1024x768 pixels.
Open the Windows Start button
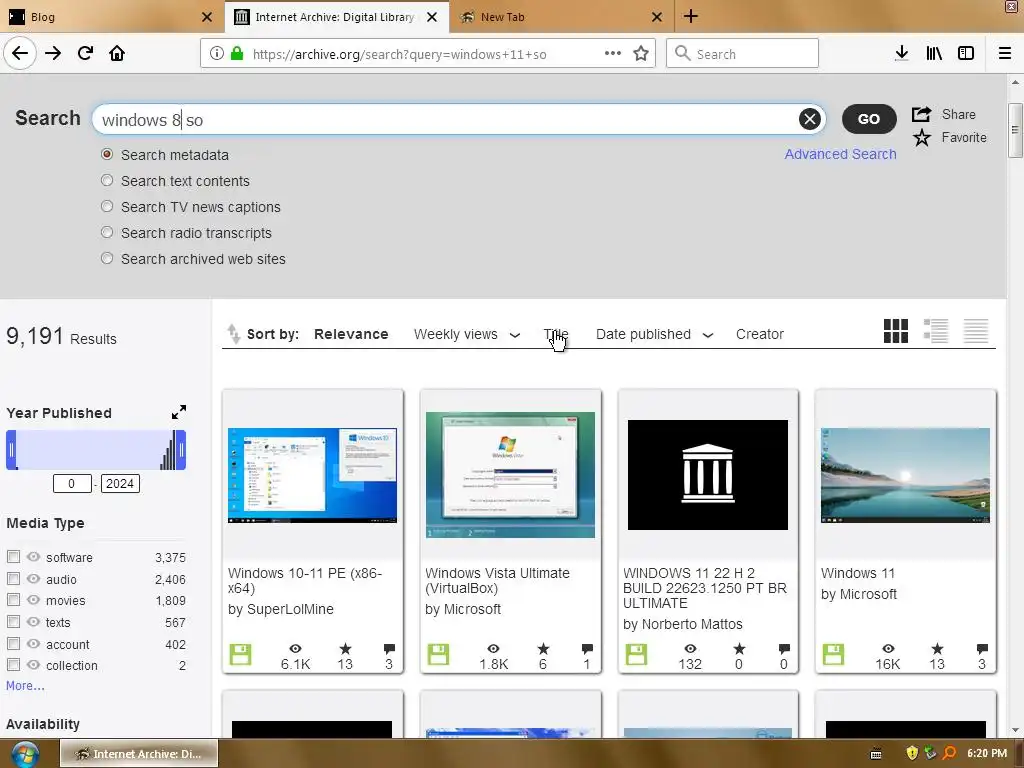24,754
